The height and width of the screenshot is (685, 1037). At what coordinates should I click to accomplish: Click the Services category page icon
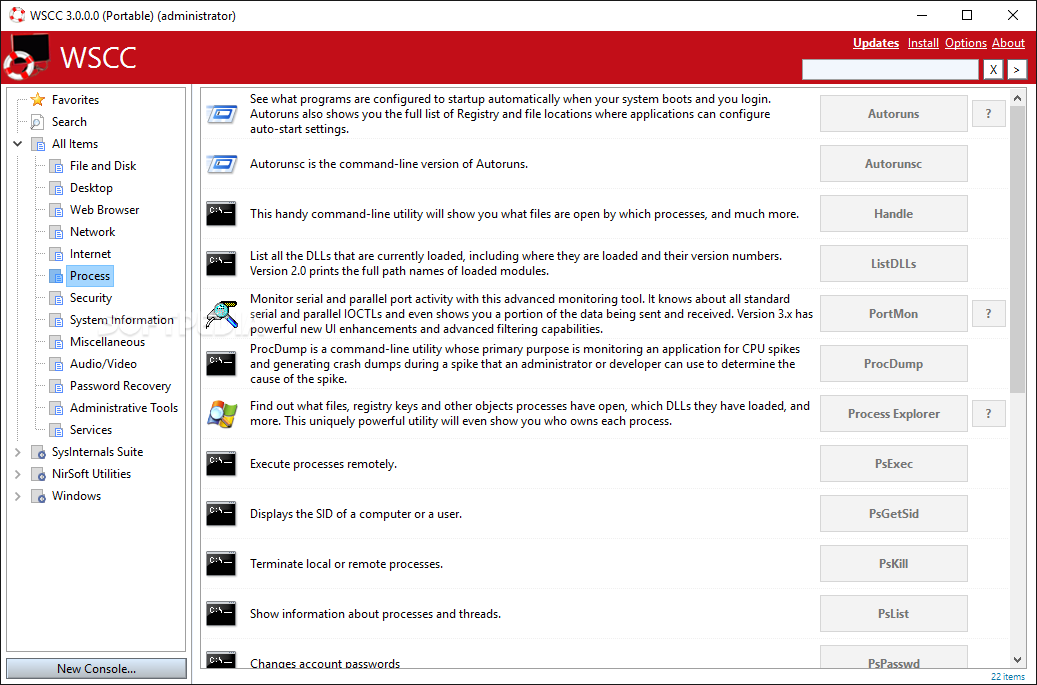pos(56,430)
